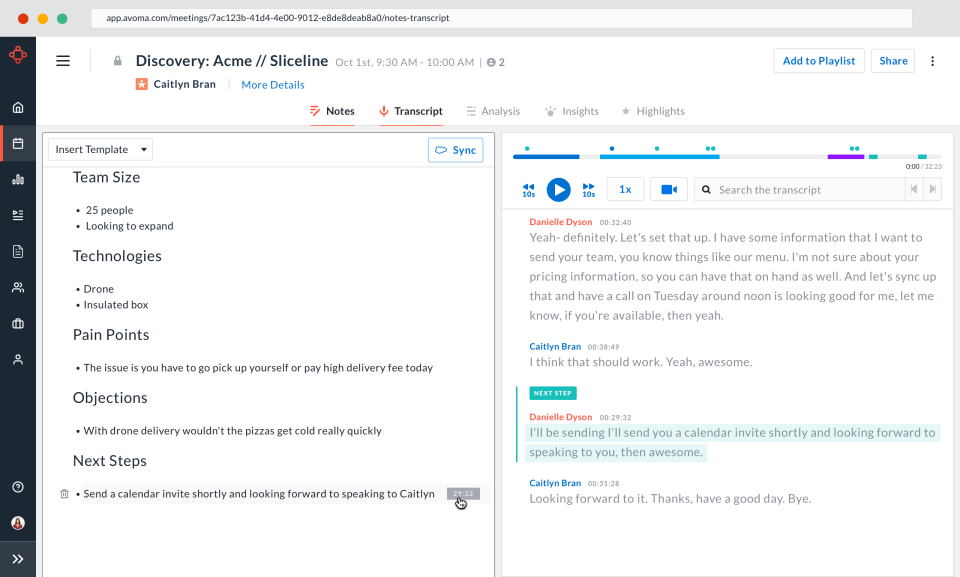Expand the collapsed sidebar with double chevrons
The width and height of the screenshot is (960, 577).
coord(17,559)
